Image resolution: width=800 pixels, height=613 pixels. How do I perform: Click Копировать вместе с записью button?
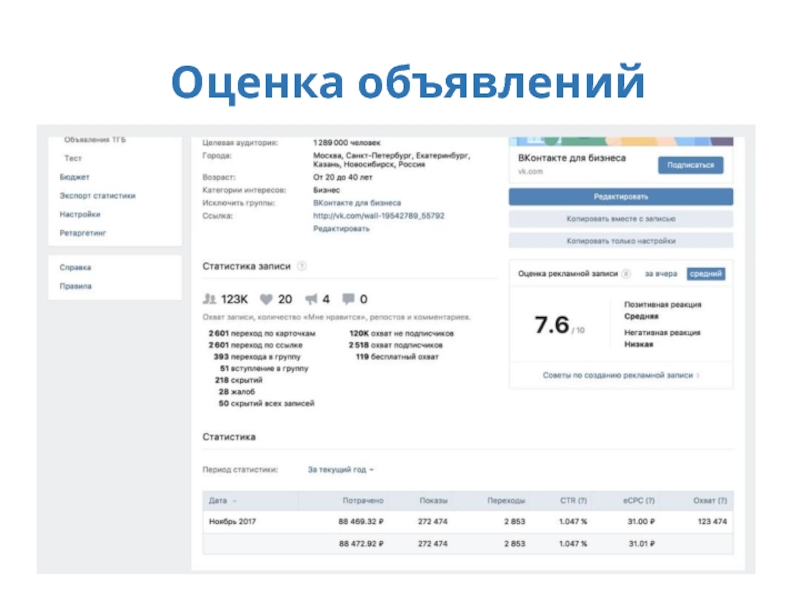(620, 218)
